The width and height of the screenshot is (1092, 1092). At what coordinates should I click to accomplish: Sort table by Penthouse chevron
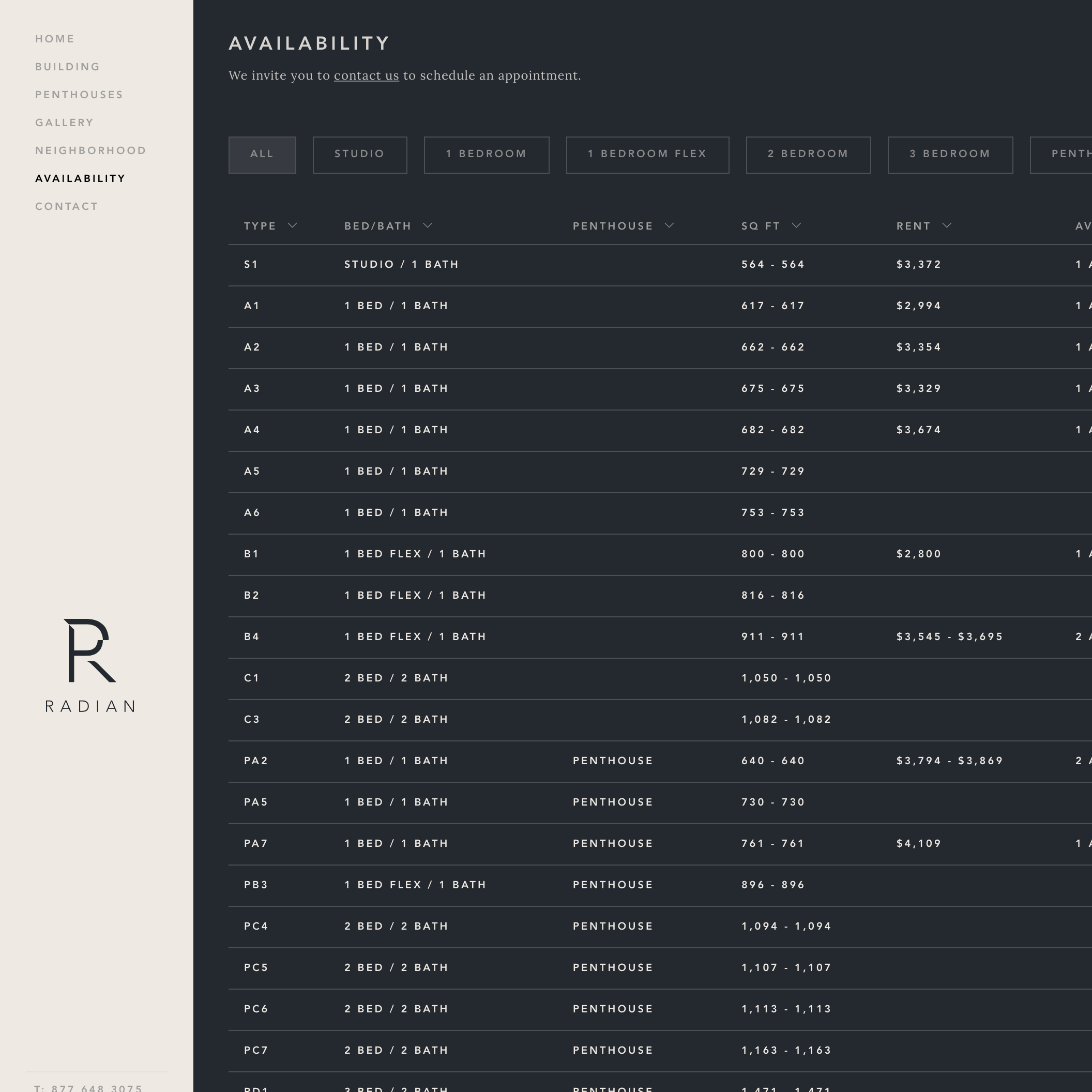click(x=669, y=225)
